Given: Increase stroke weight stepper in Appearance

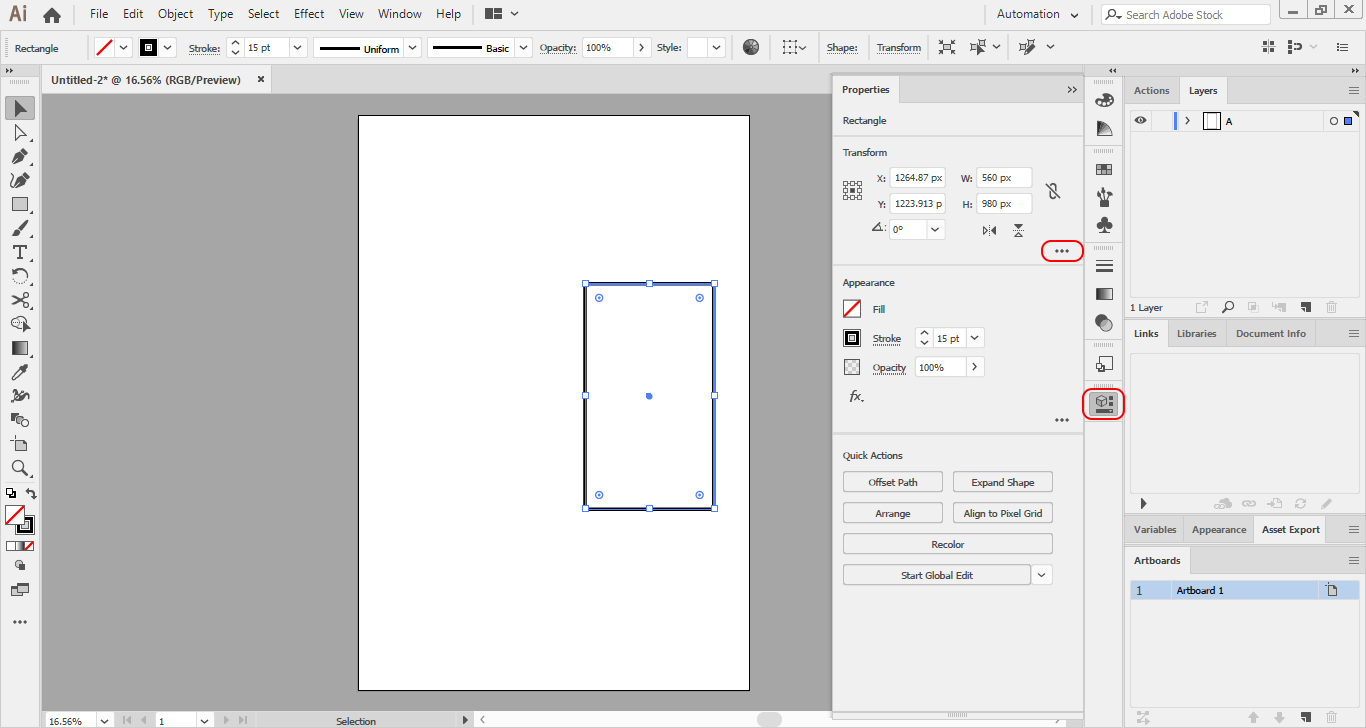Looking at the screenshot, I should click(924, 333).
